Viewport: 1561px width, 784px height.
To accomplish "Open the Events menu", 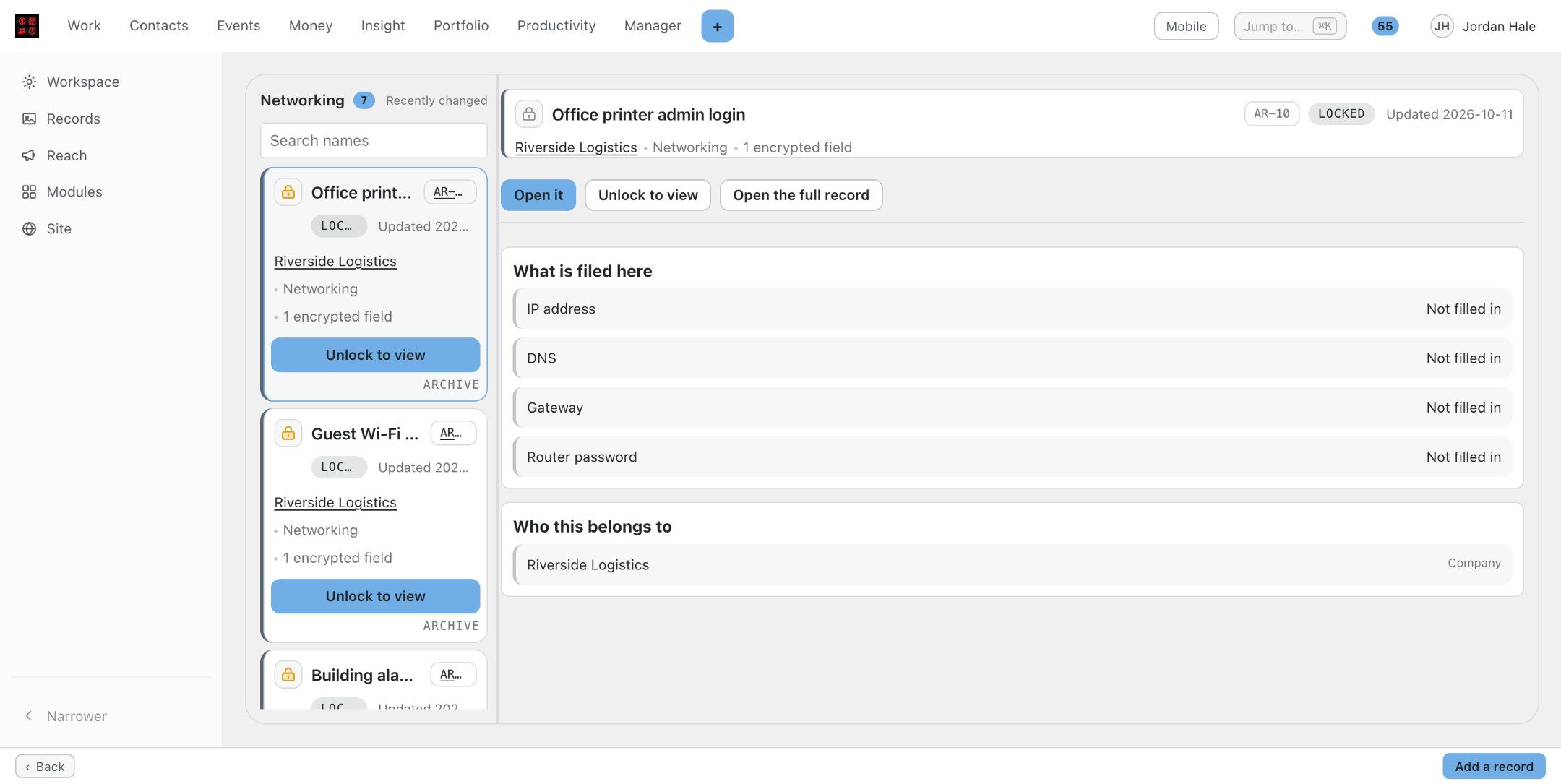I will click(x=238, y=25).
